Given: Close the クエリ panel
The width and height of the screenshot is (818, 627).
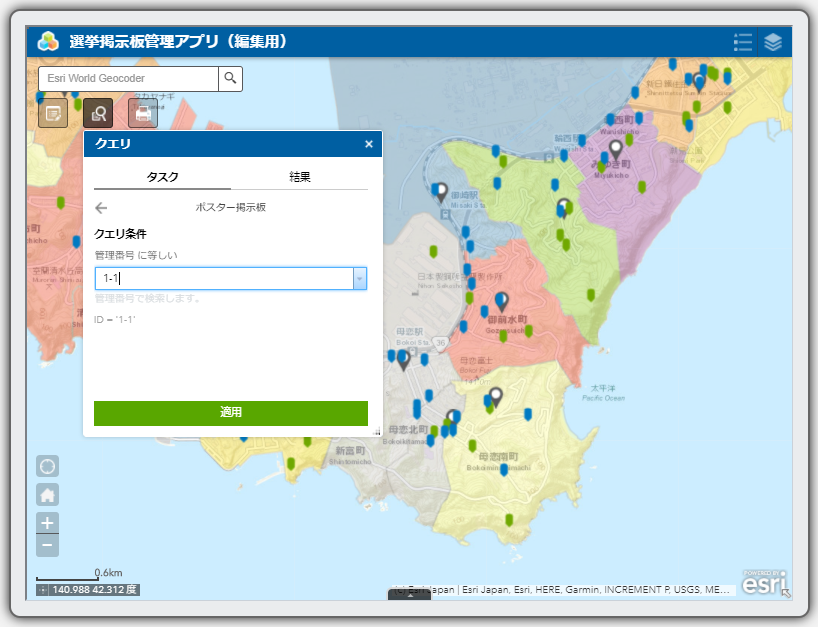Looking at the screenshot, I should 369,144.
